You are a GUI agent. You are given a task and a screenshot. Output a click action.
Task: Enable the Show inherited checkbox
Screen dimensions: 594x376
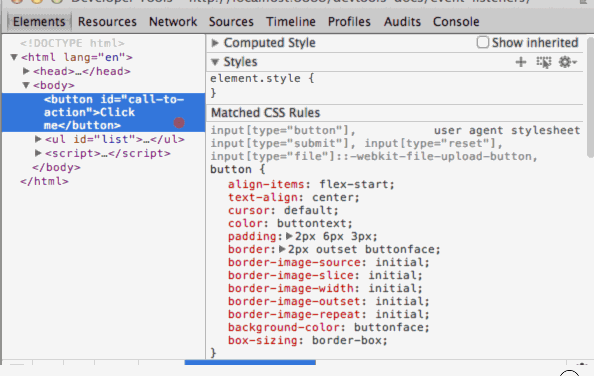(483, 42)
